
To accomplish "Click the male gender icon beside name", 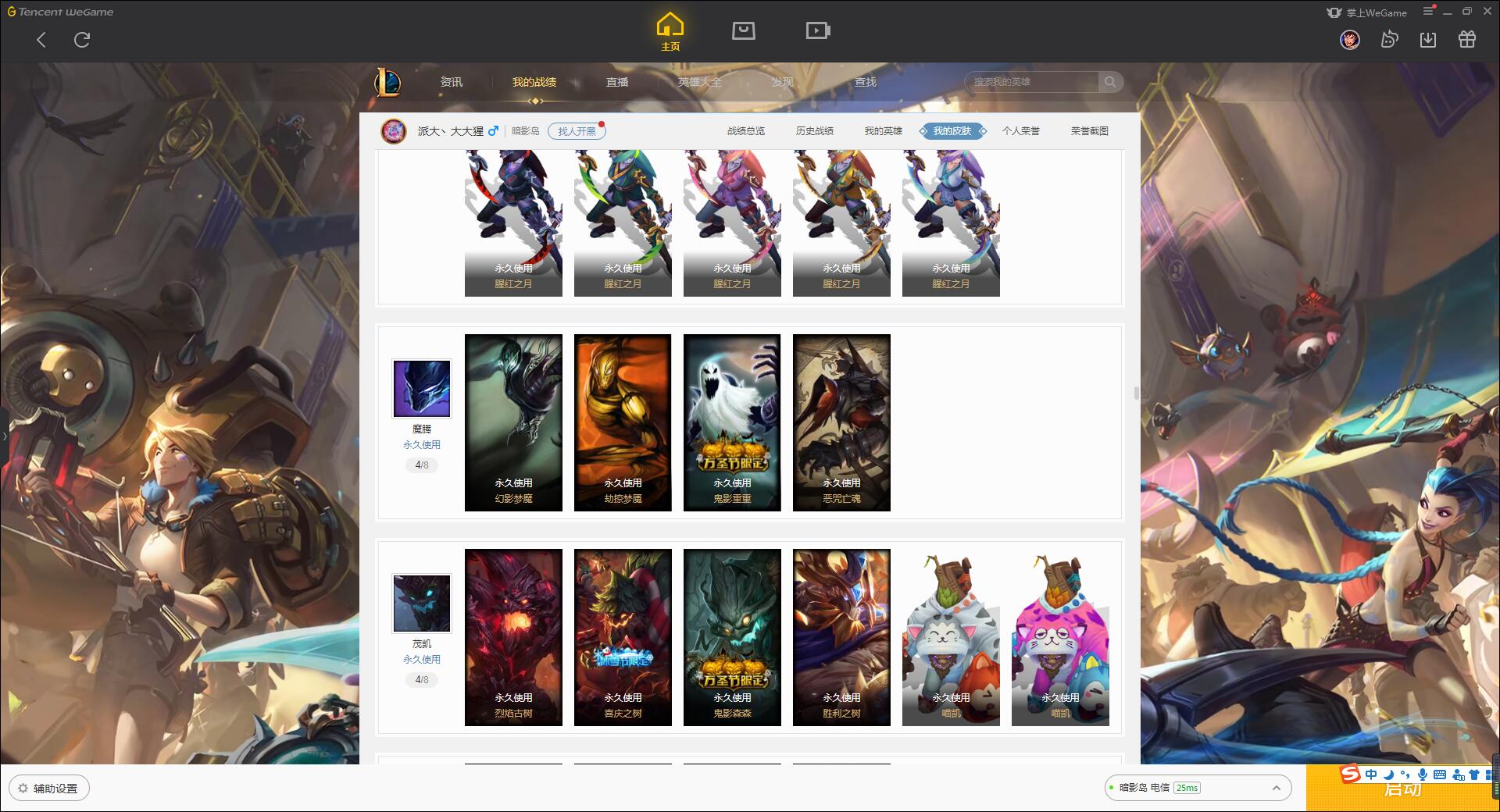I will tap(493, 131).
